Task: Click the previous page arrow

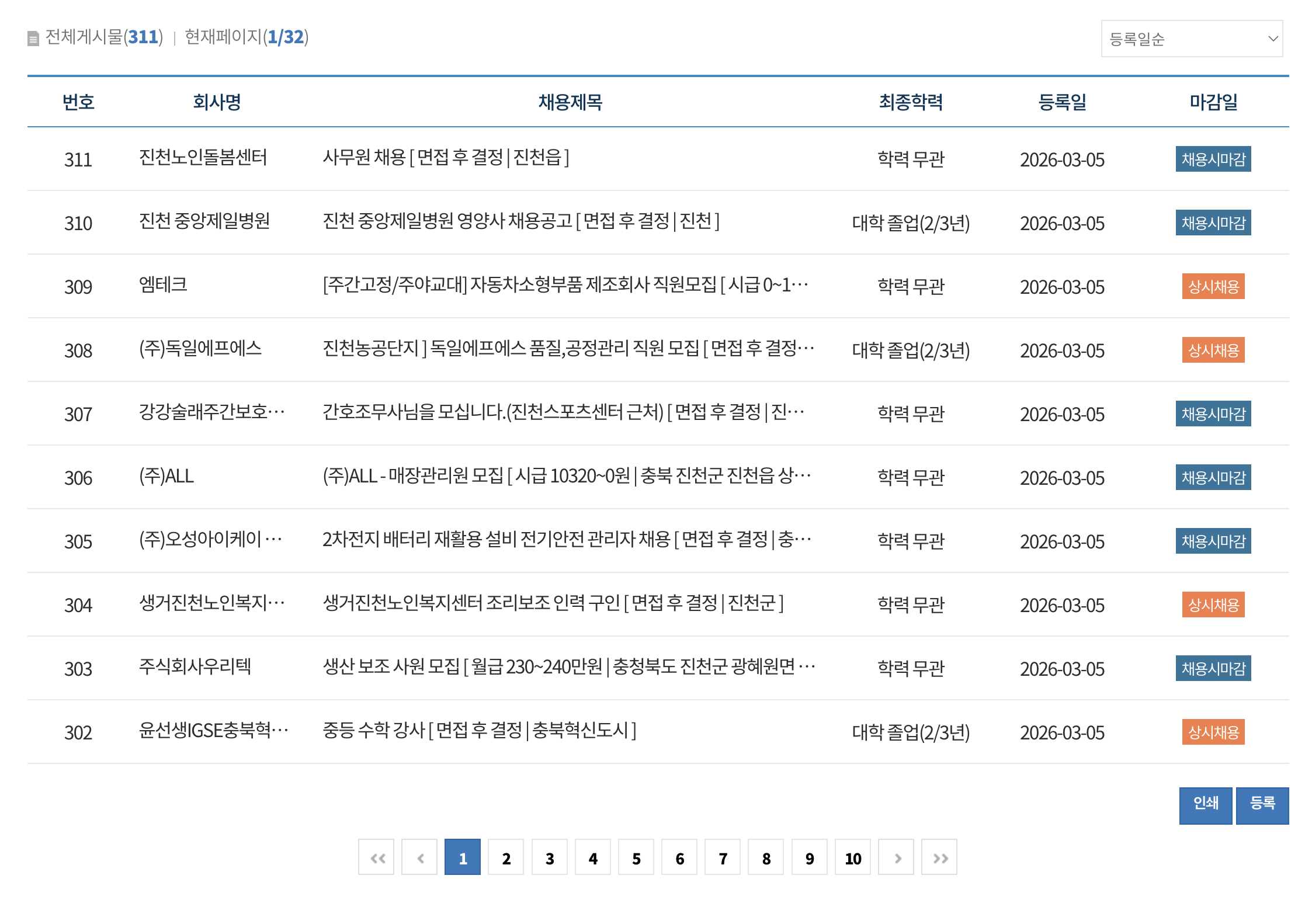Action: pos(419,857)
